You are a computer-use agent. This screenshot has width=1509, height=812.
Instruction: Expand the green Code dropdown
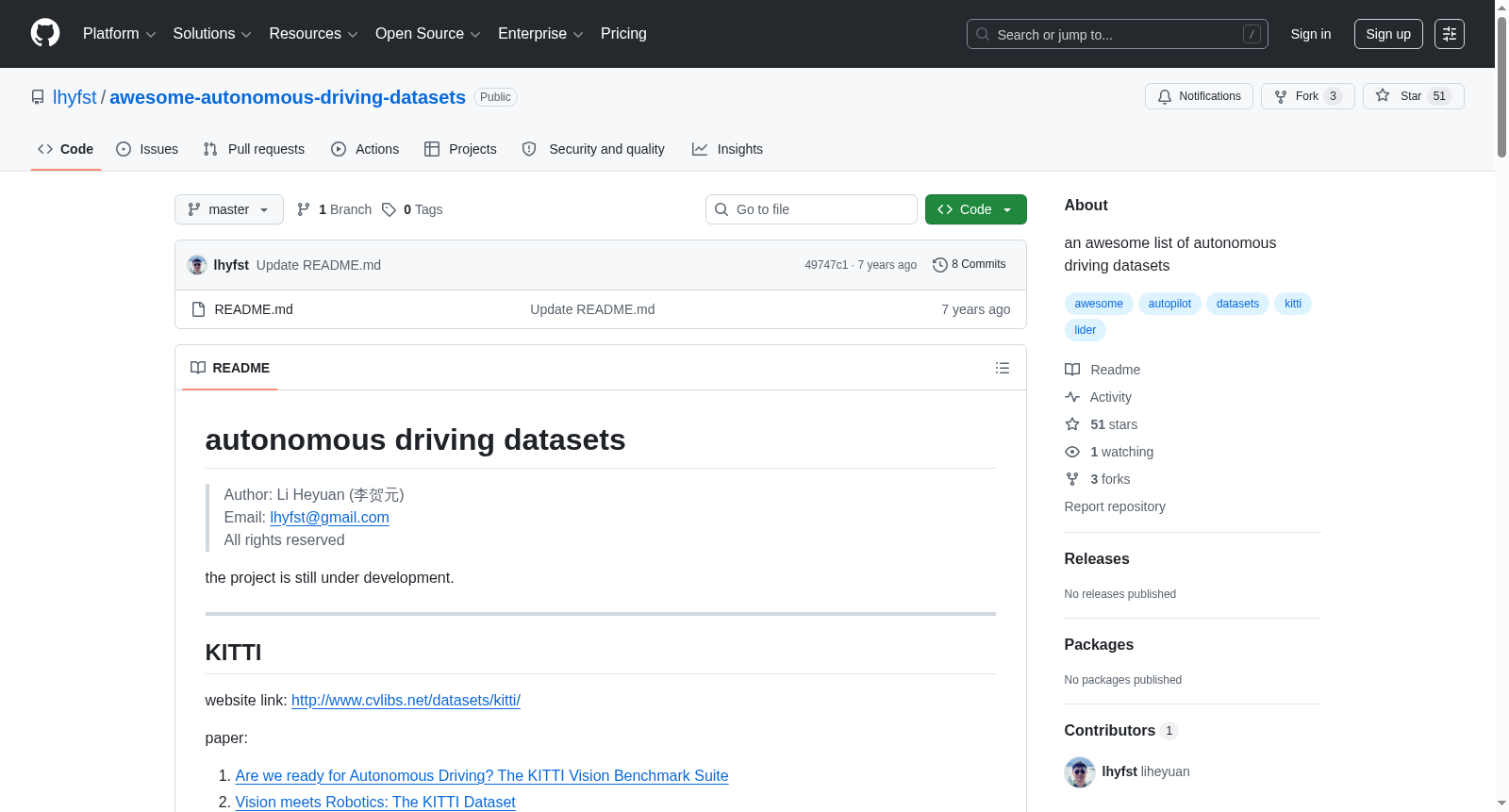coord(976,209)
